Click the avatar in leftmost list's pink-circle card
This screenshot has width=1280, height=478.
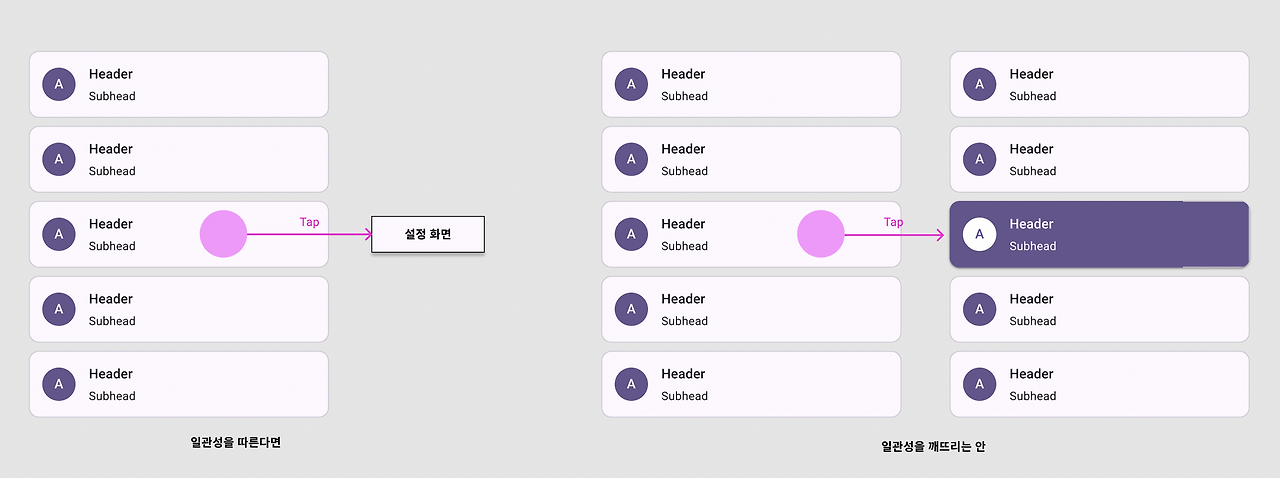59,234
